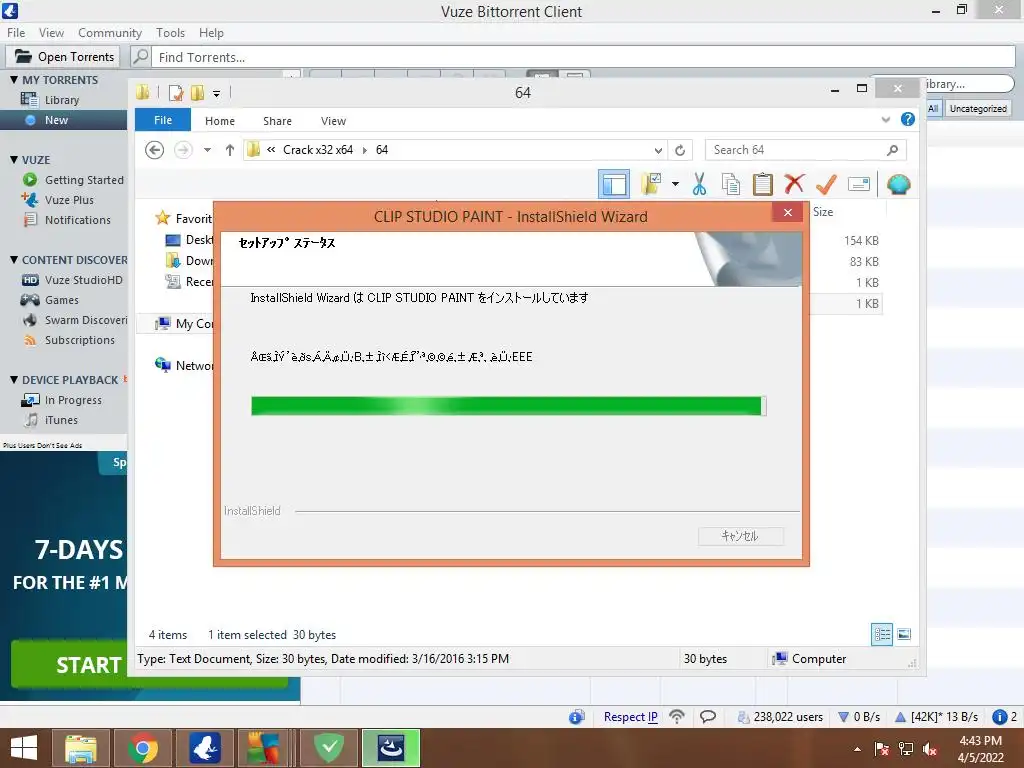Expand the Explorer ribbon chevron

point(886,120)
